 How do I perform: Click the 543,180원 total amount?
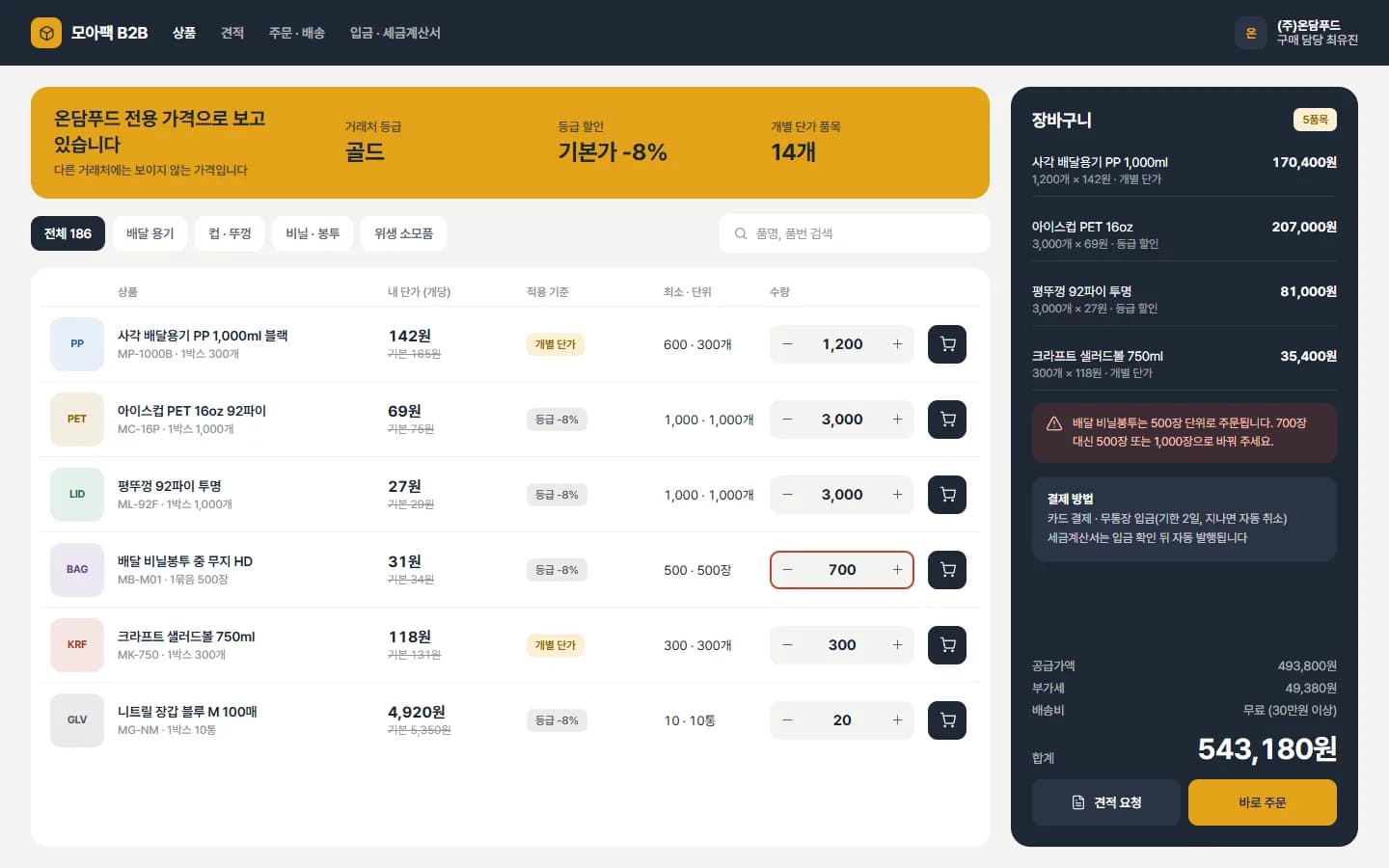coord(1266,748)
